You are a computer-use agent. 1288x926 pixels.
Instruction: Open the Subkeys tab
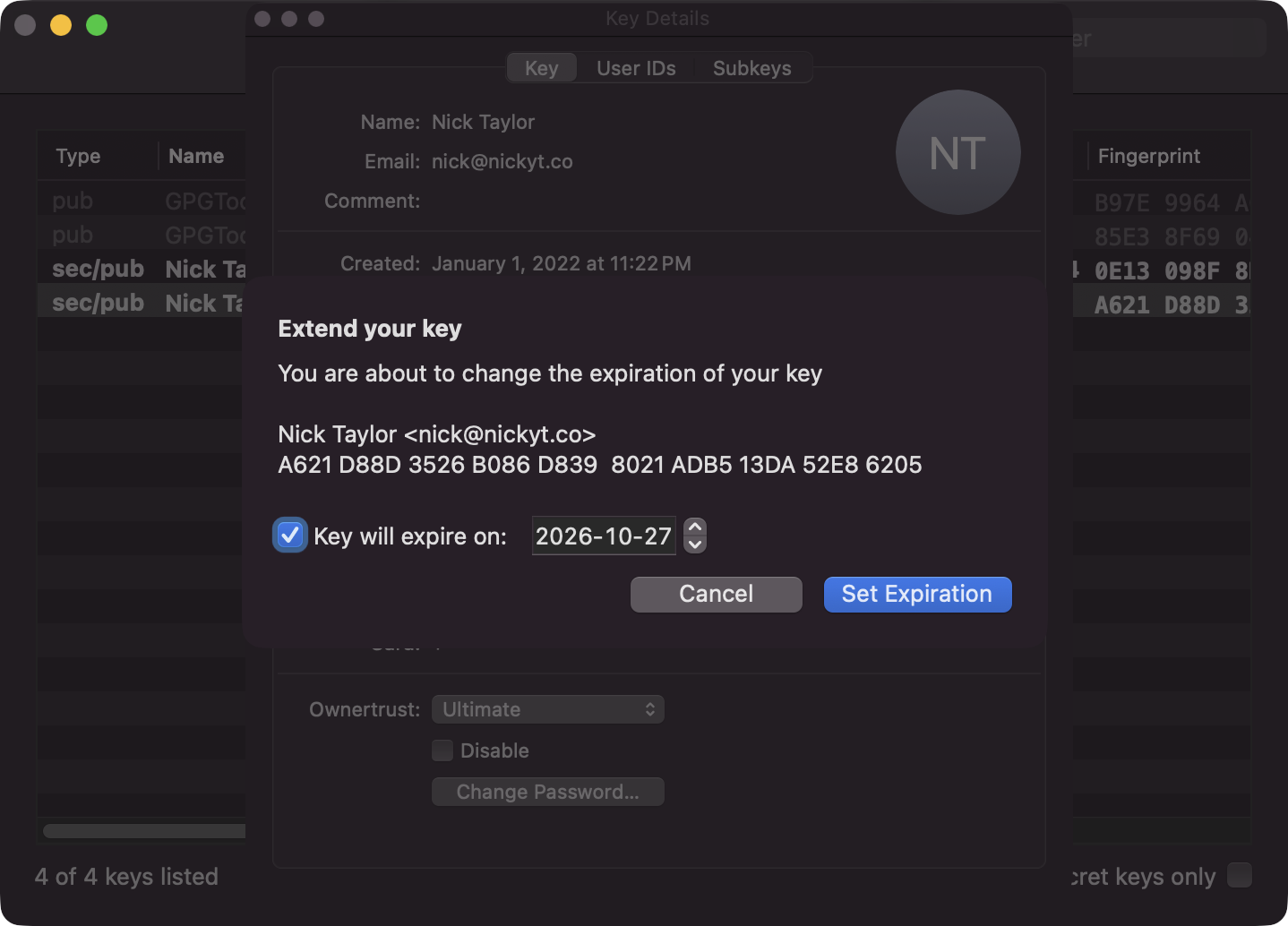click(x=751, y=68)
